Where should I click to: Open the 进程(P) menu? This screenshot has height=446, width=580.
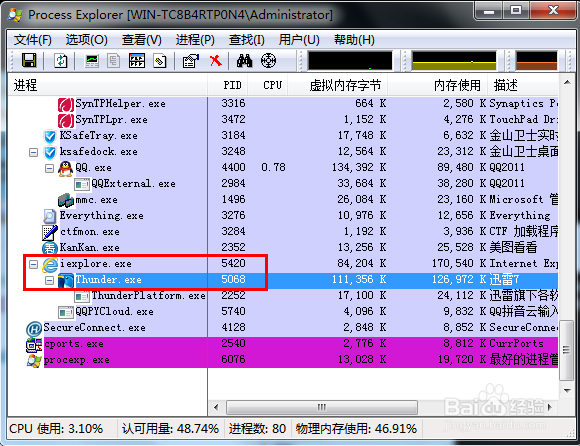tap(195, 40)
